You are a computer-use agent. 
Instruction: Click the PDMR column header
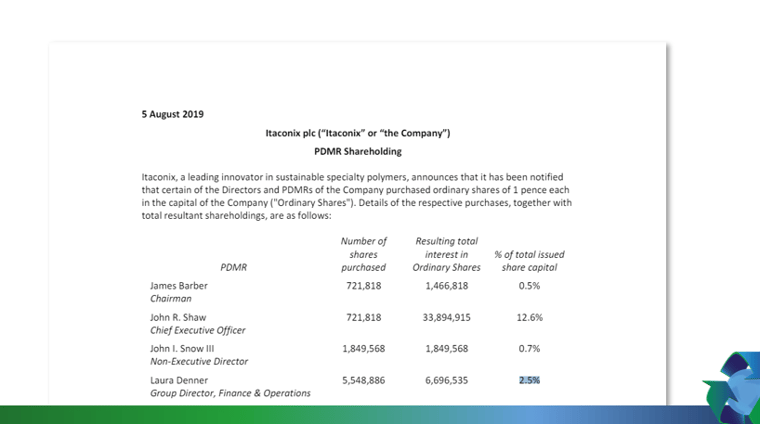(x=233, y=267)
